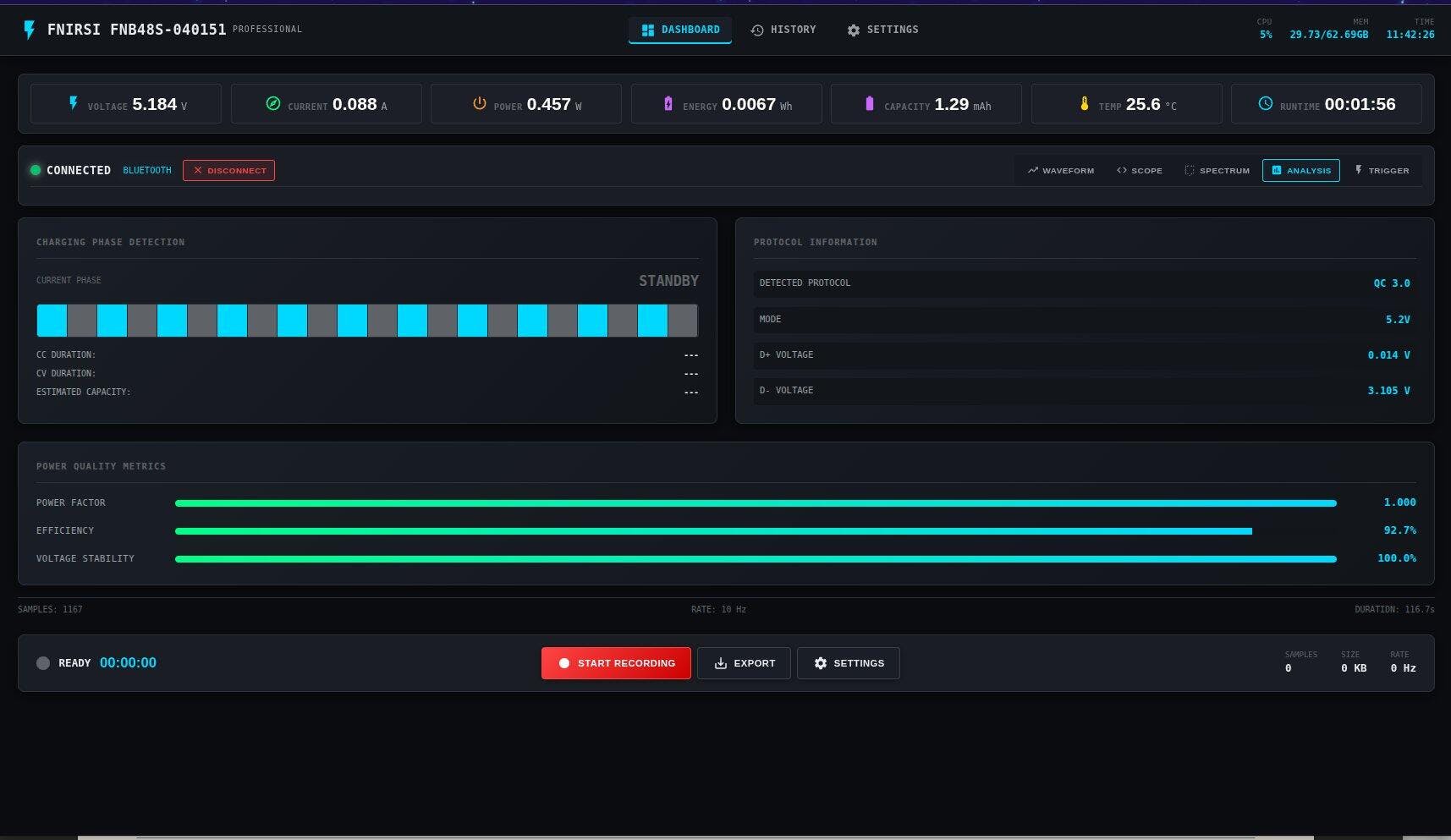The height and width of the screenshot is (840, 1451).
Task: Click the FNIRSI lightning logo icon
Action: click(x=30, y=30)
